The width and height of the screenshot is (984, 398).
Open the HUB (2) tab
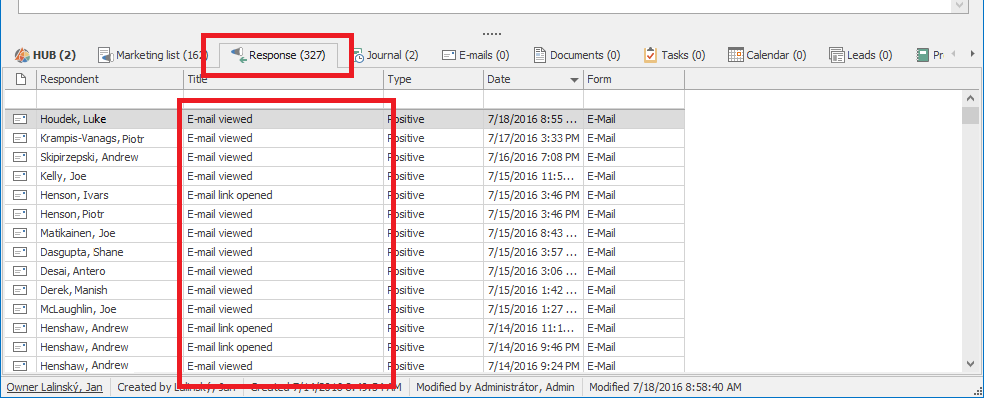[x=45, y=55]
